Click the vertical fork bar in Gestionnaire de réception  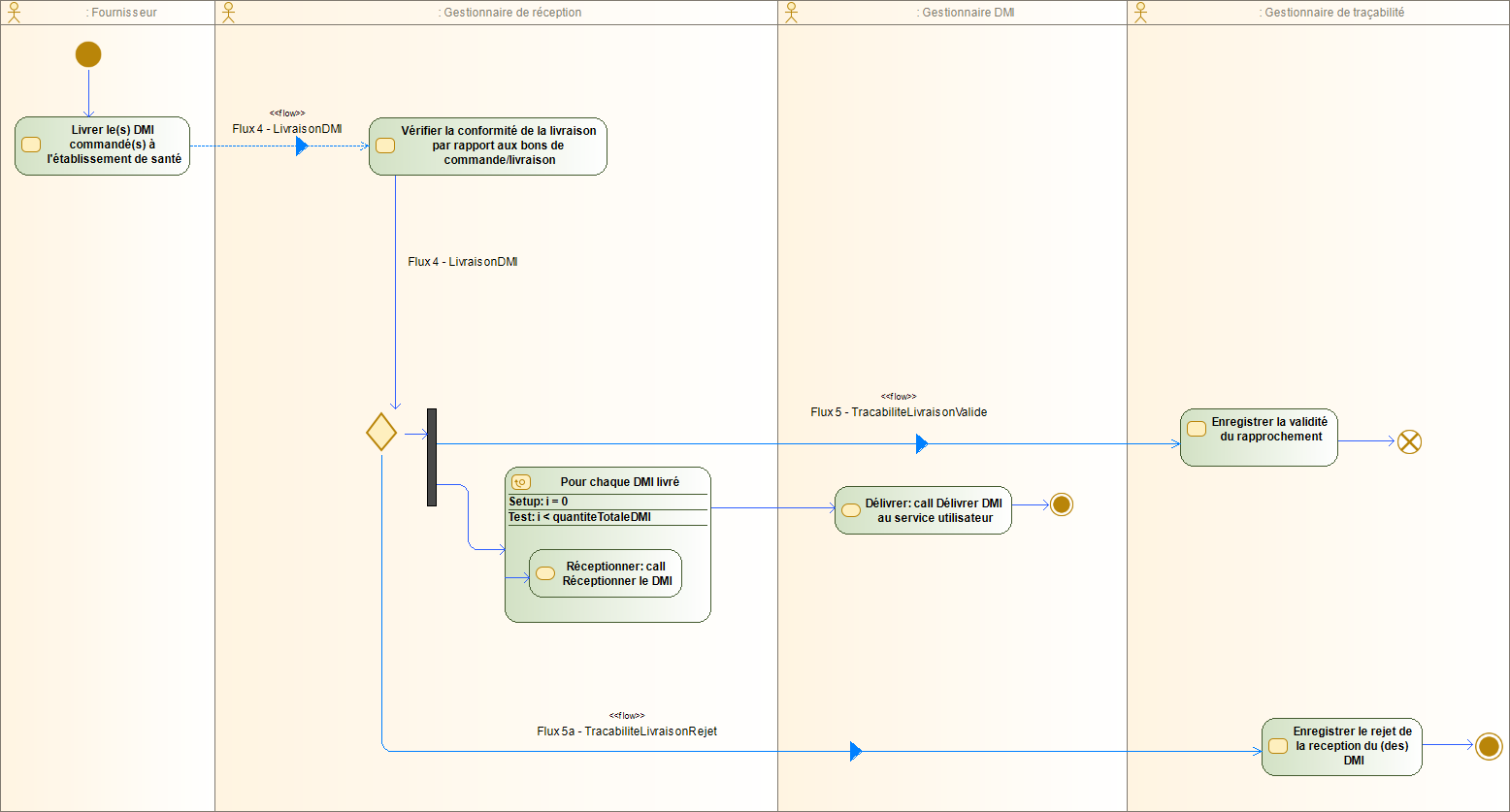431,456
